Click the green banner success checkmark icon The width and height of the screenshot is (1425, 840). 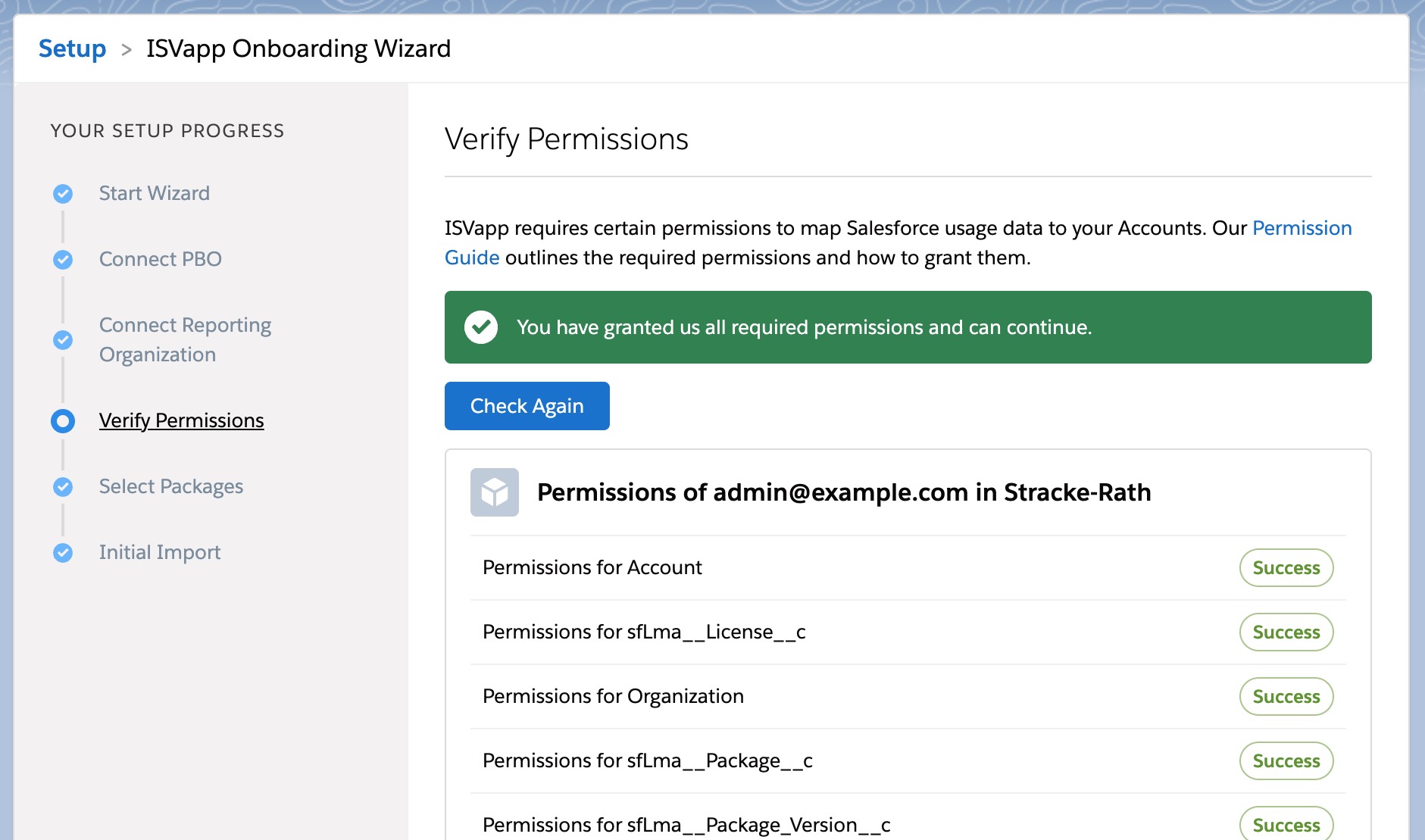tap(481, 327)
